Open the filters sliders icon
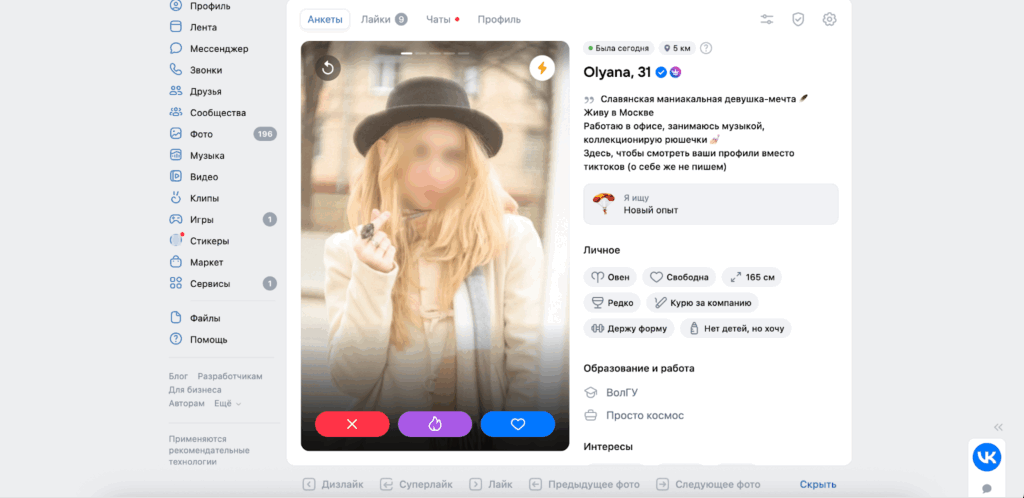 pyautogui.click(x=767, y=19)
